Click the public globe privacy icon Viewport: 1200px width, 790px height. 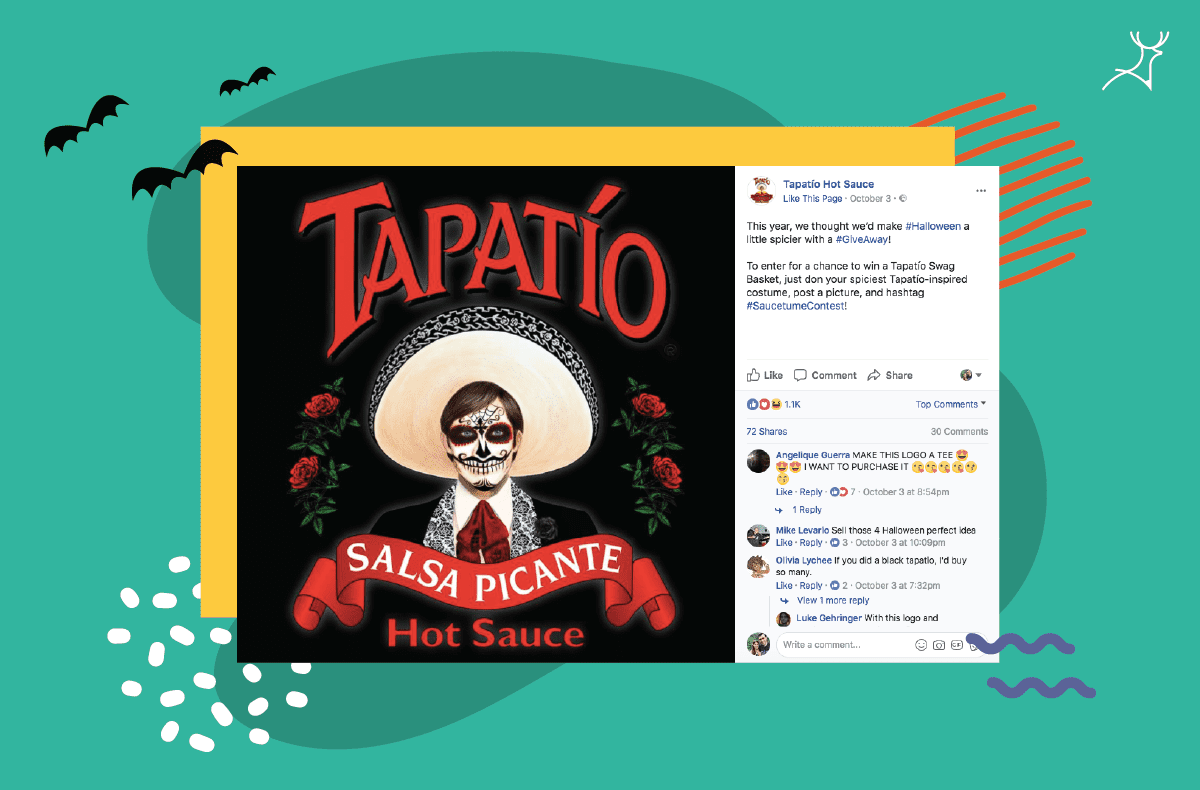[903, 199]
